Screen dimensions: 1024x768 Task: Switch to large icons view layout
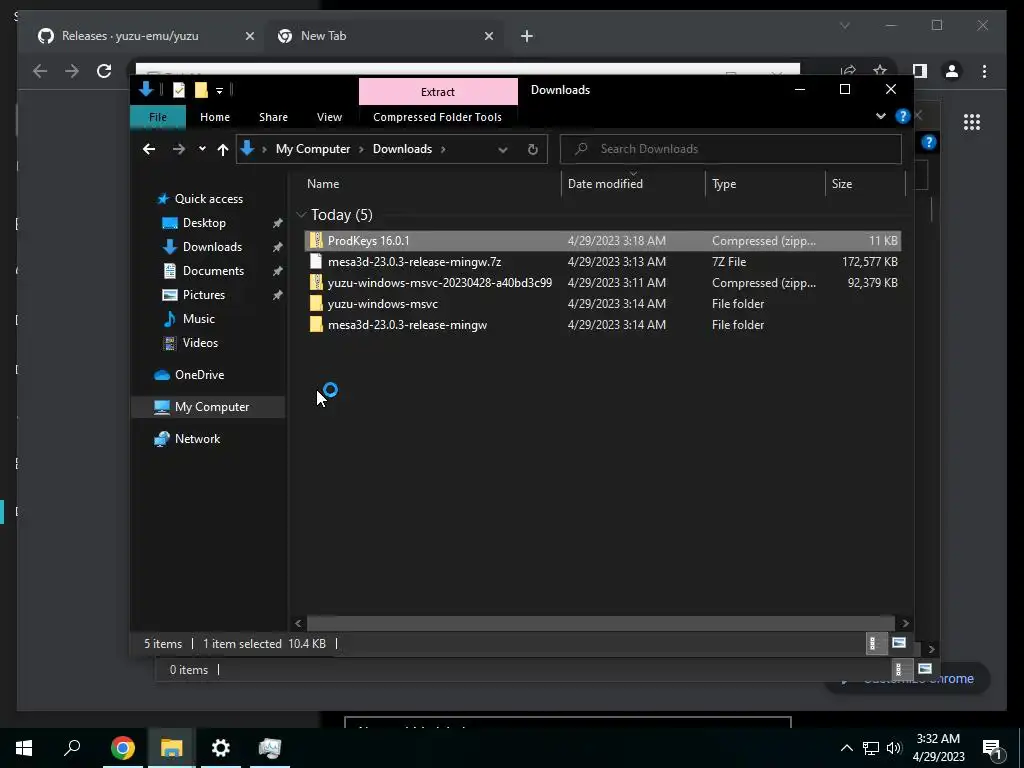pyautogui.click(x=899, y=643)
